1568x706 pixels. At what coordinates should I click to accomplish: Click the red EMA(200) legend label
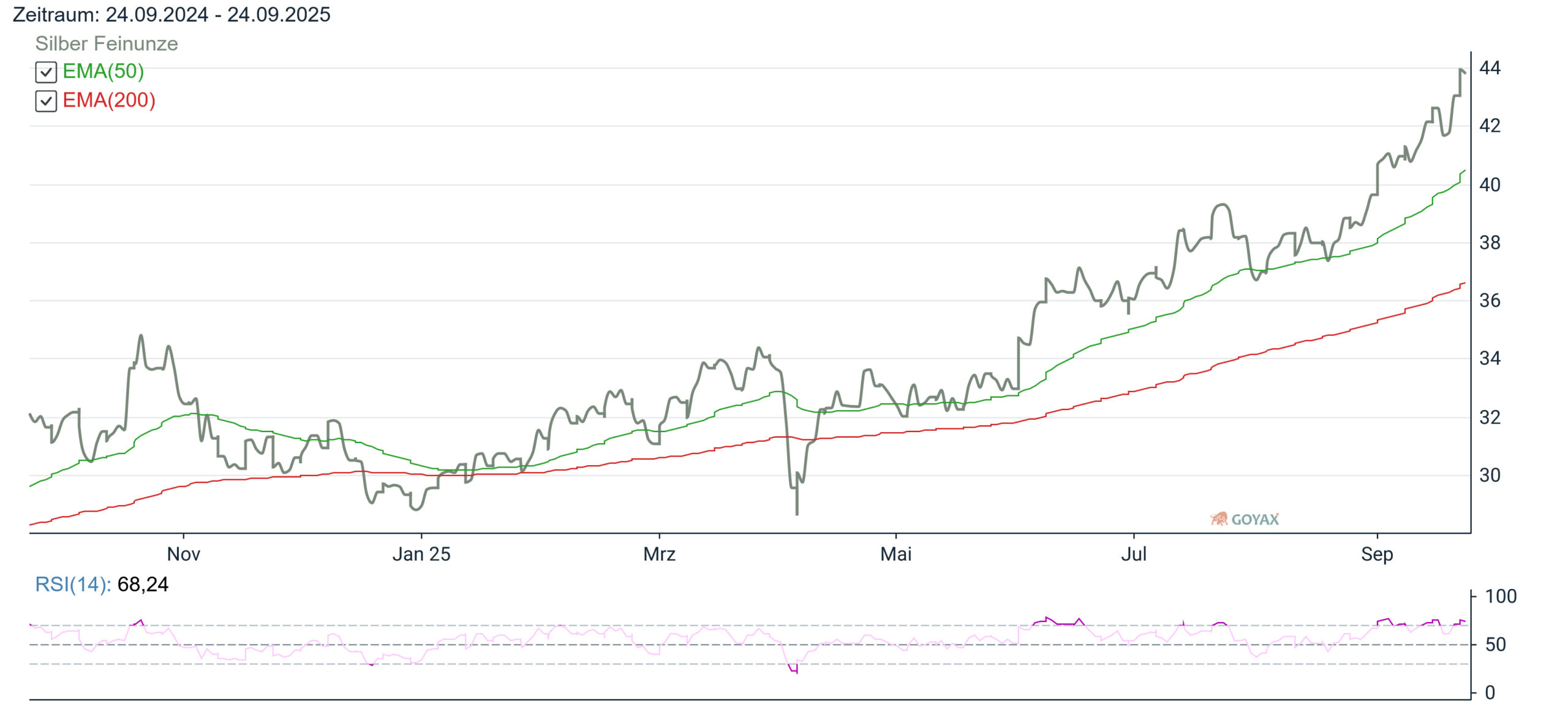click(109, 100)
